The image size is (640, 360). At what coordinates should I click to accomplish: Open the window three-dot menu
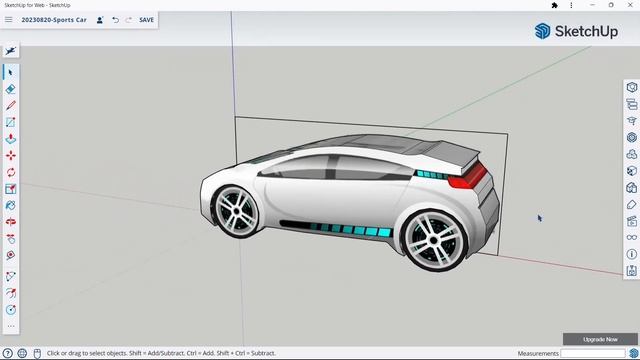pos(571,5)
